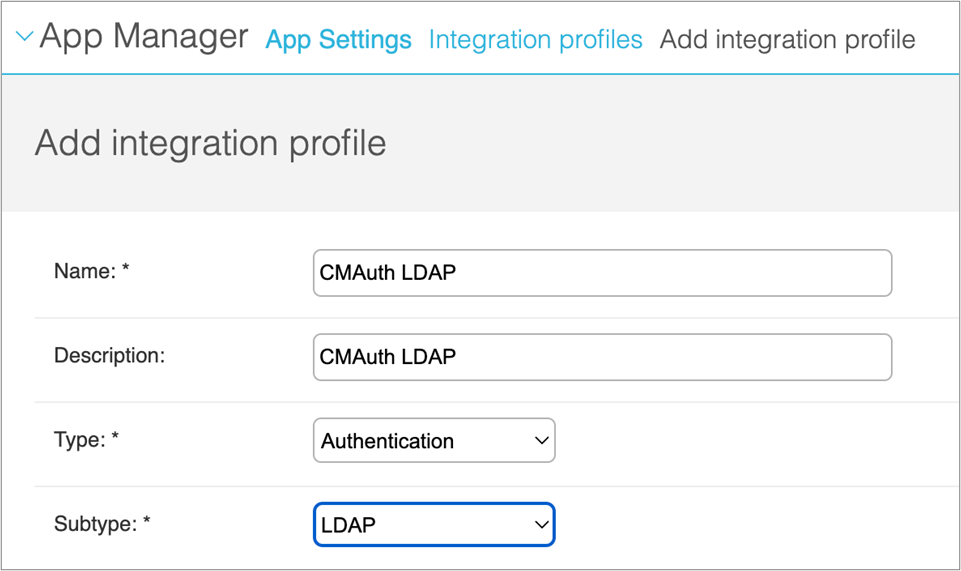Screen dimensions: 961x571
Task: Click the required asterisk beside Type
Action: 115,438
